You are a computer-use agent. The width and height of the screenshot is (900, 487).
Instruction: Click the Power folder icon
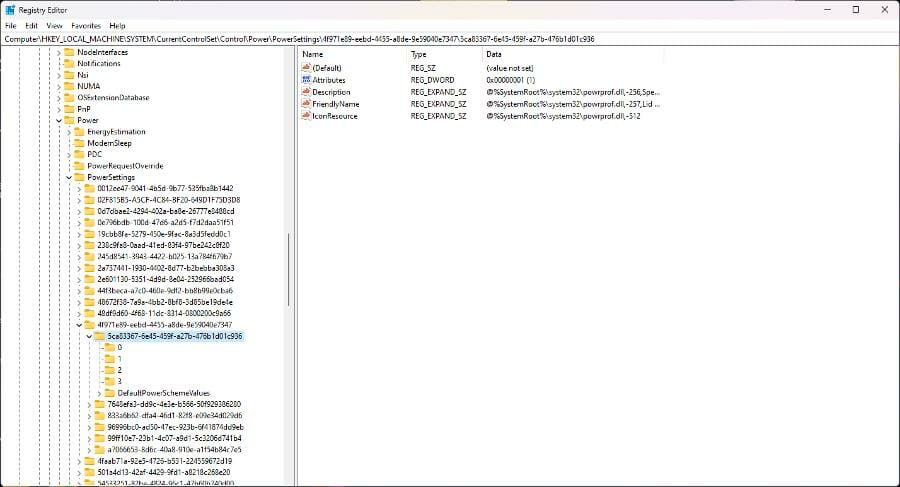point(69,121)
